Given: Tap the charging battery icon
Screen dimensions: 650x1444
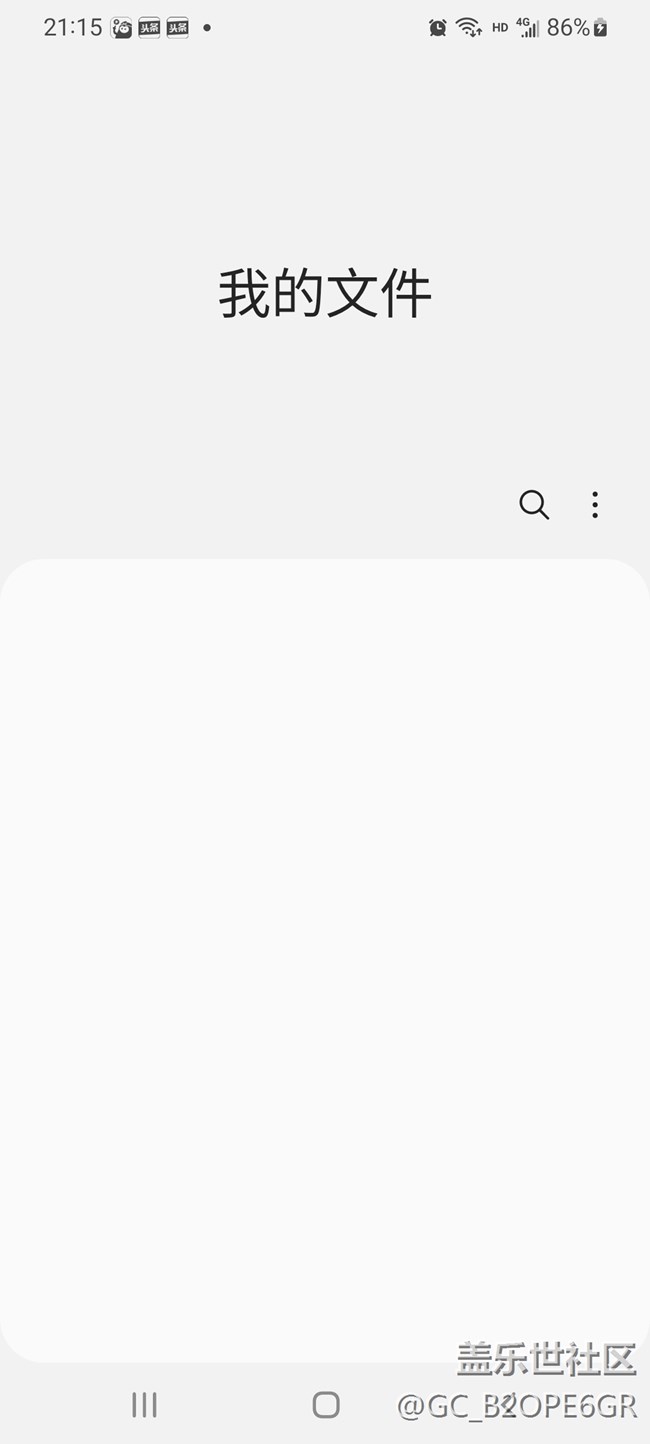Looking at the screenshot, I should (x=600, y=28).
